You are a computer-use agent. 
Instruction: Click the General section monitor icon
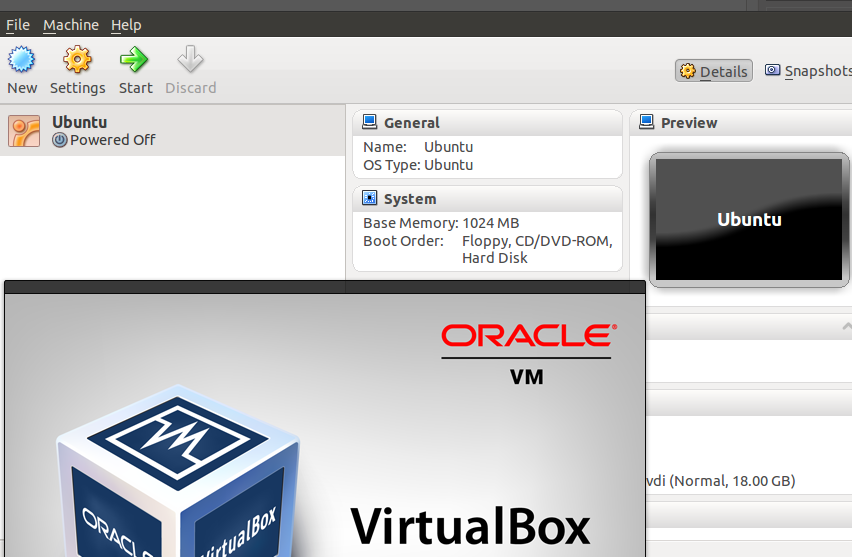click(x=369, y=122)
